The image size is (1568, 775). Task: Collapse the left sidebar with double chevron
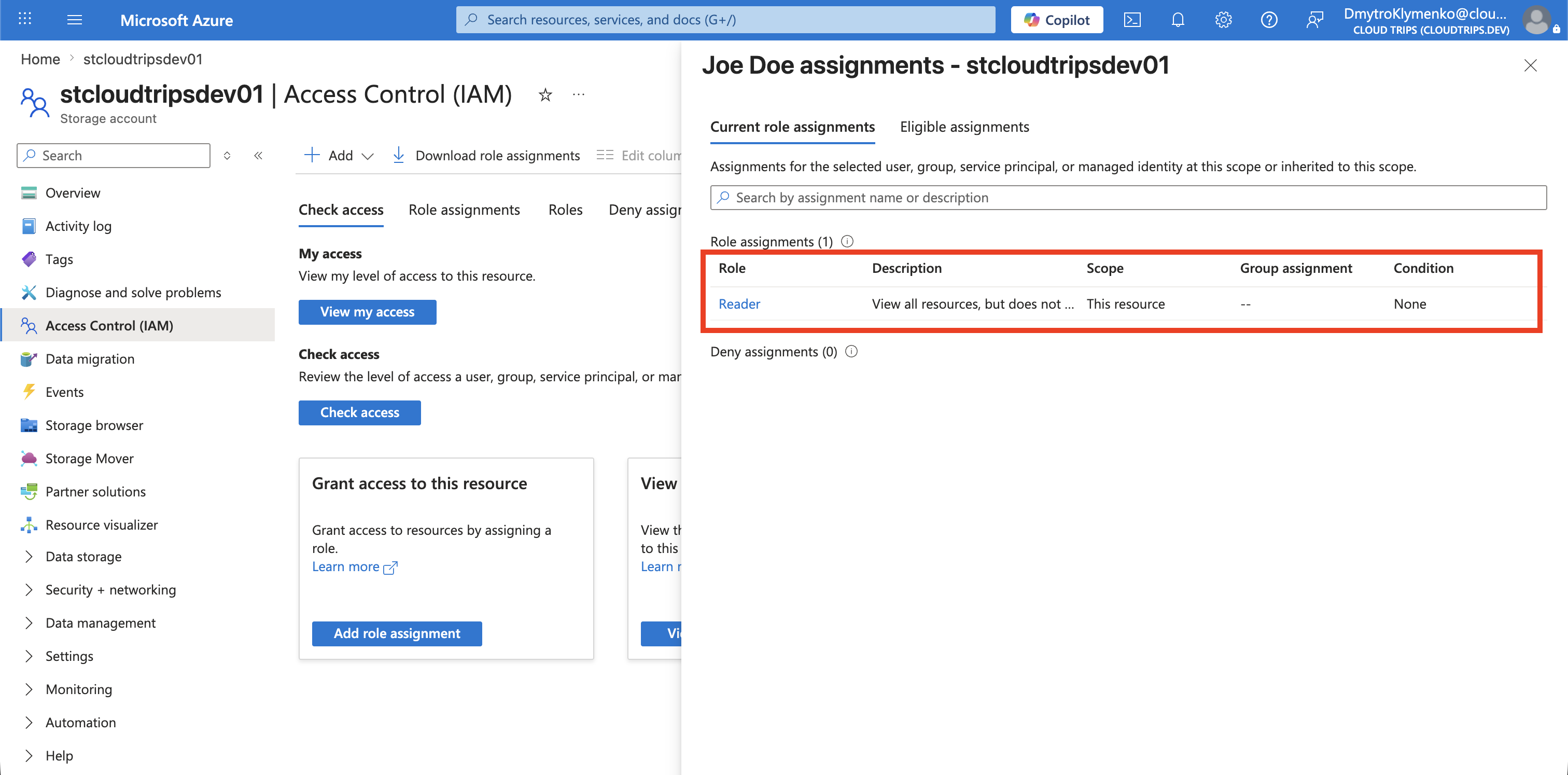click(x=258, y=155)
